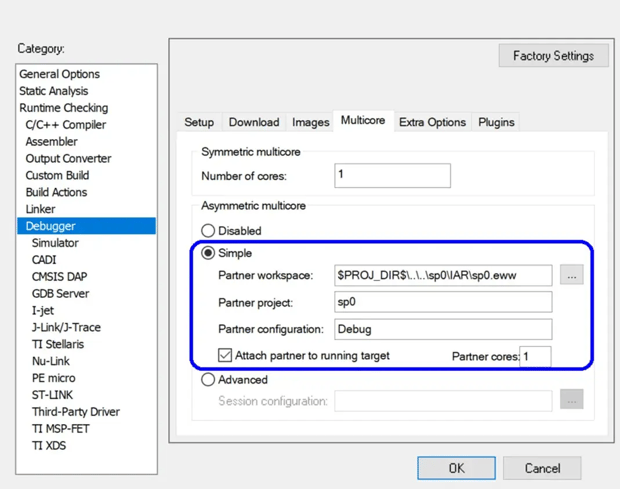Select I-jet in the category list
620x489 pixels.
click(43, 310)
